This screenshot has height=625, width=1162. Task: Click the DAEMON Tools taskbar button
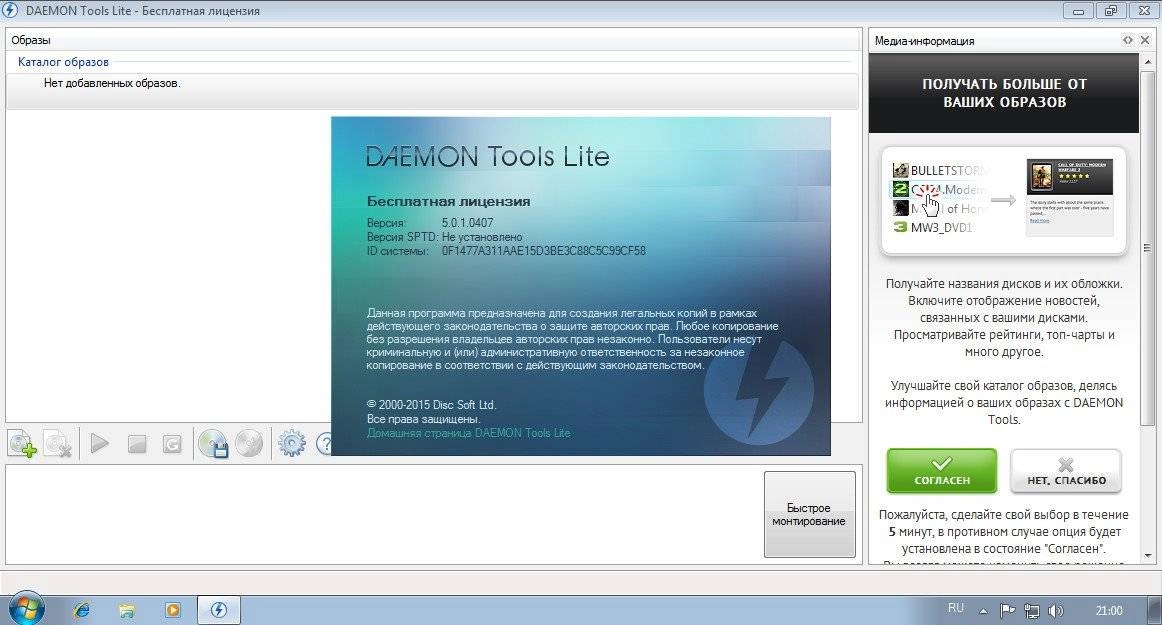(219, 610)
